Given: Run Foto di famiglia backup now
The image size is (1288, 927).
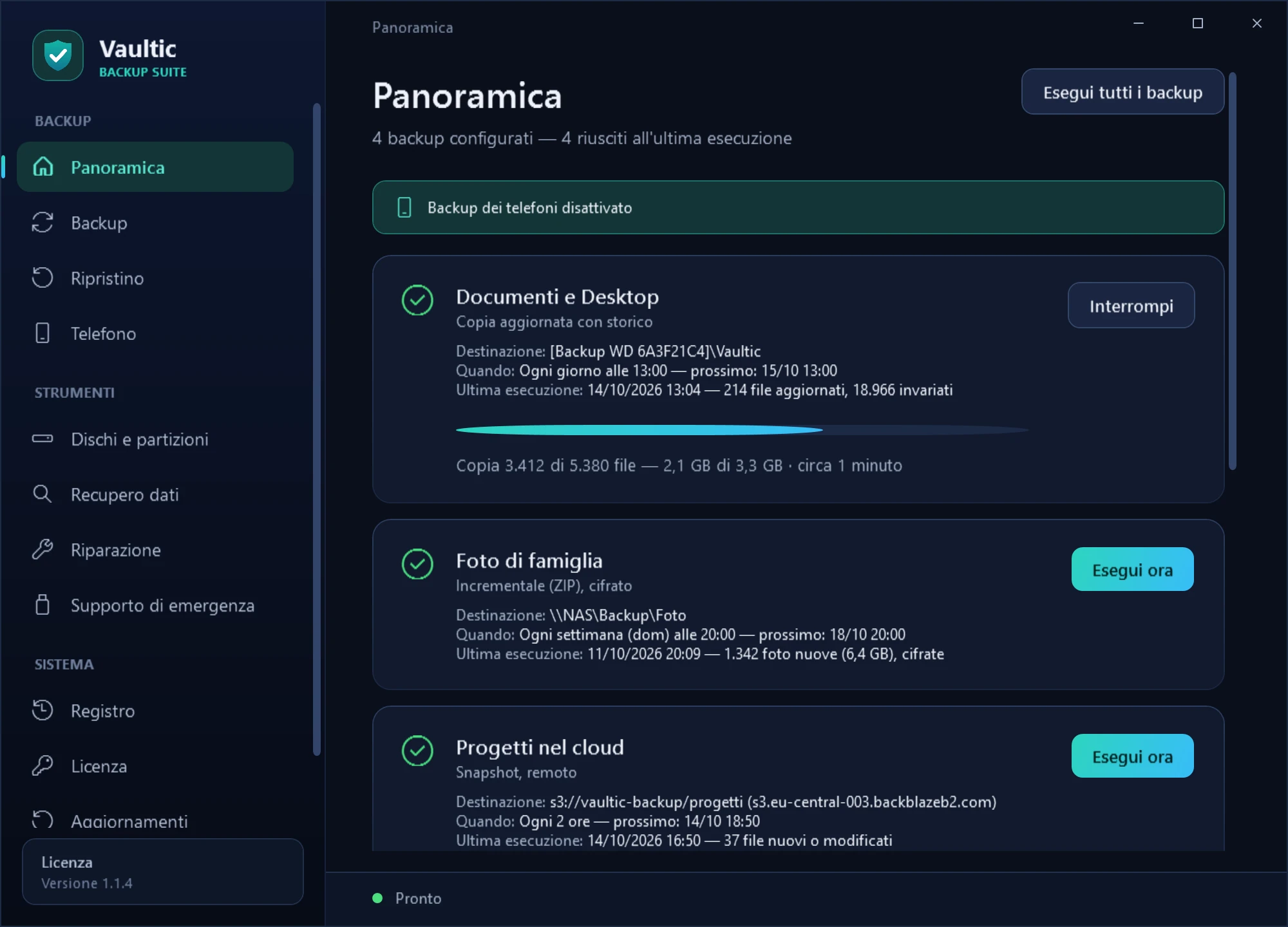Looking at the screenshot, I should (1132, 570).
